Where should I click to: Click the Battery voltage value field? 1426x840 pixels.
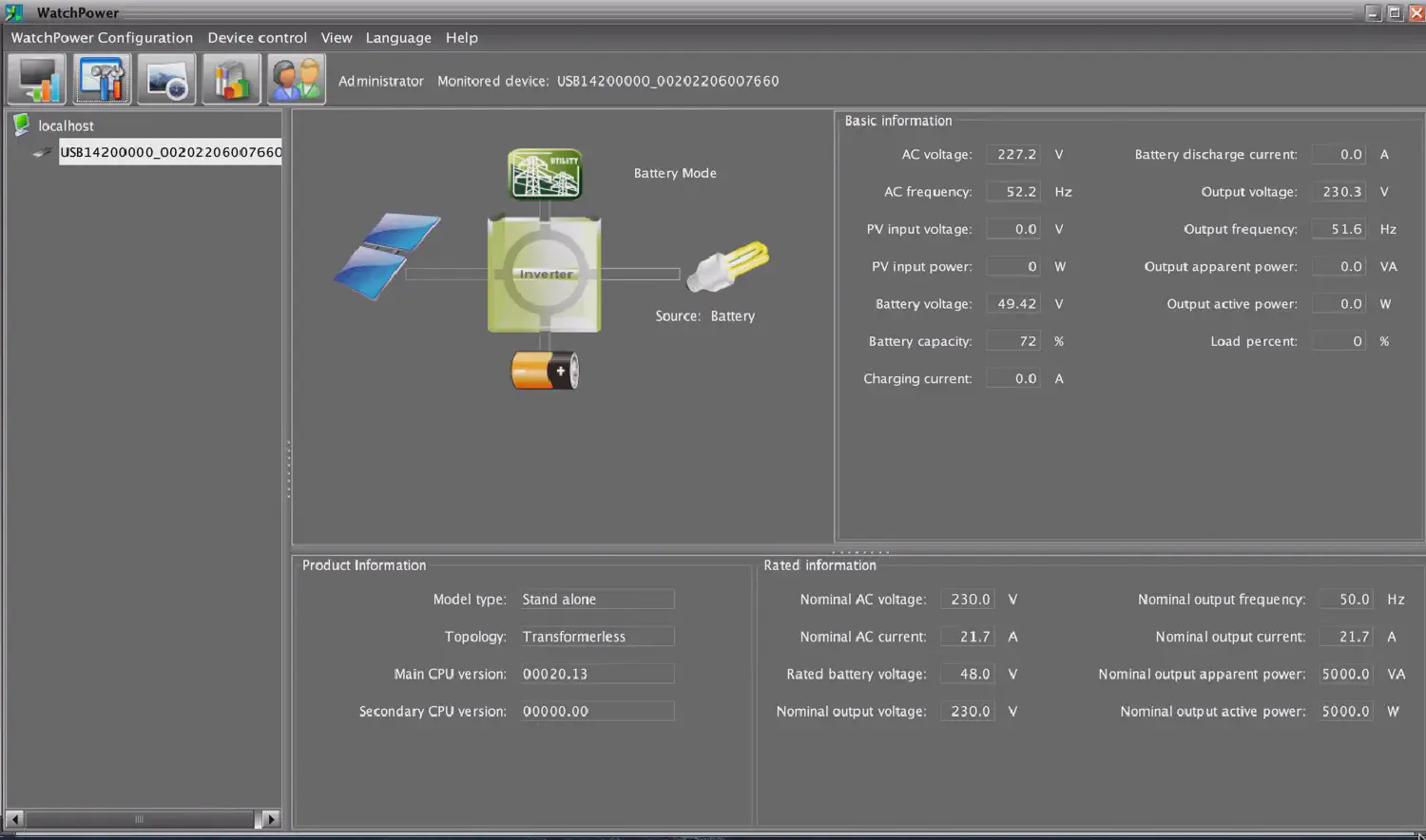[x=1013, y=304]
